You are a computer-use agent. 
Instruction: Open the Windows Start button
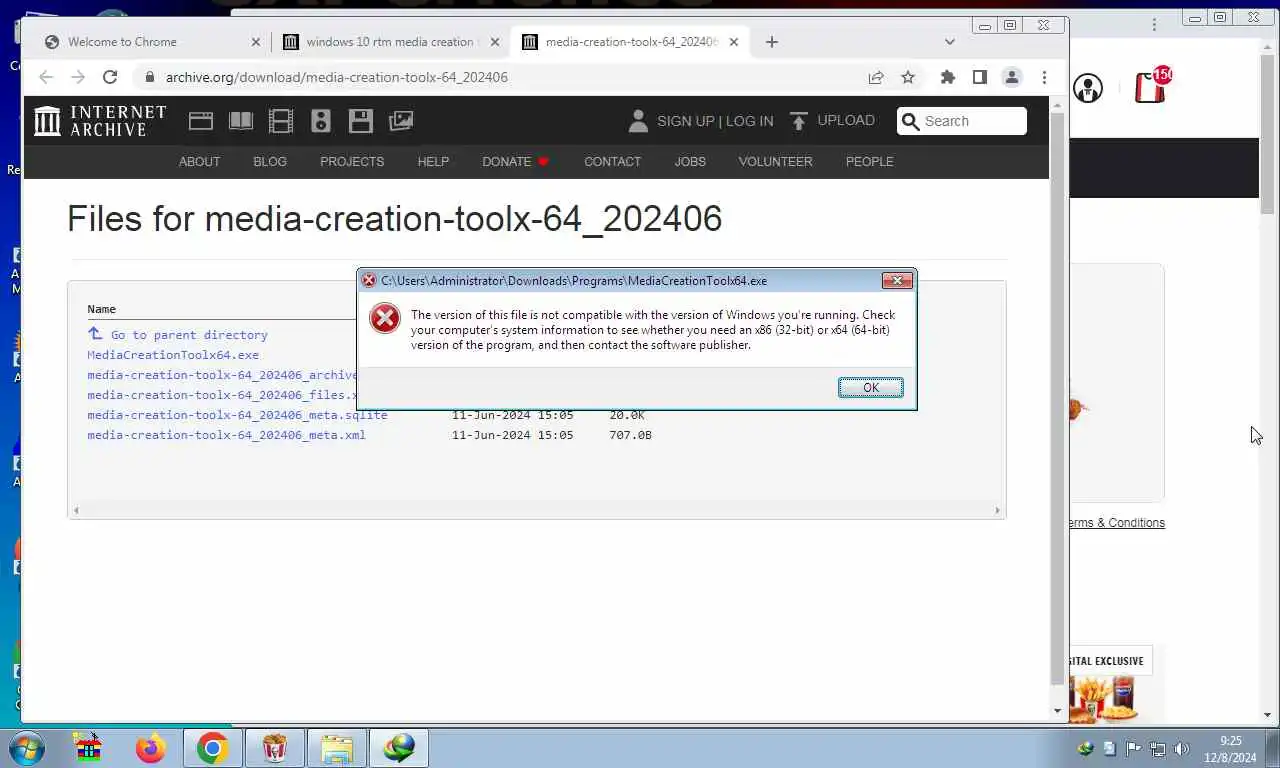[27, 748]
